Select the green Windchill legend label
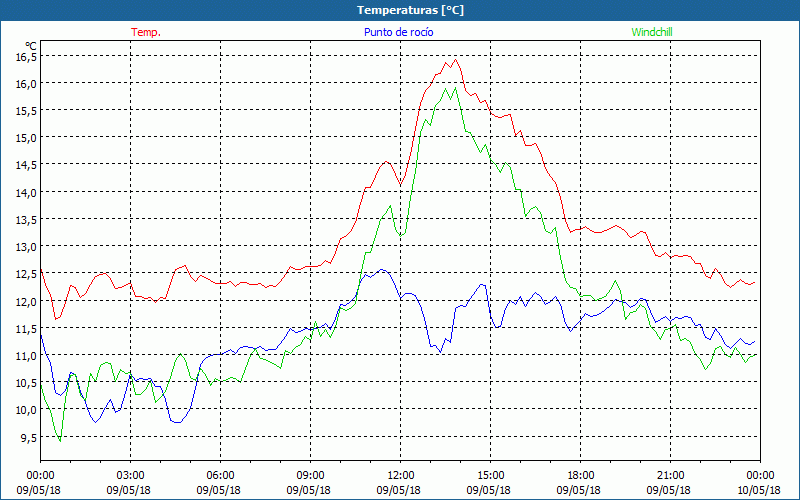 pos(652,32)
